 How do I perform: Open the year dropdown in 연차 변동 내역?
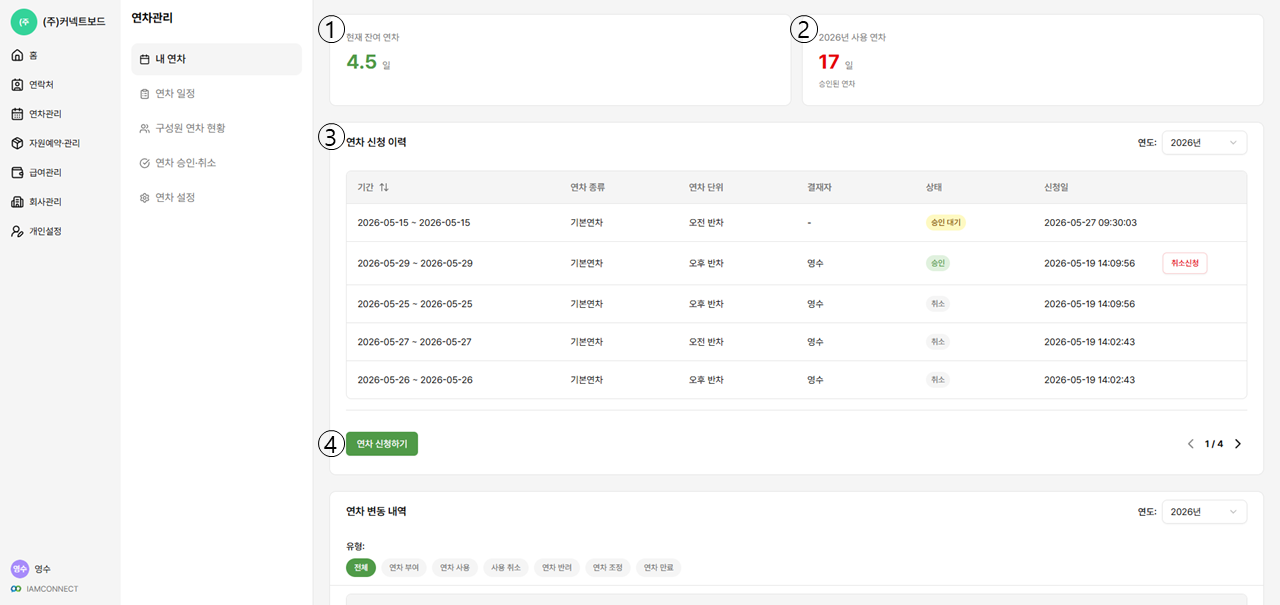[1204, 512]
